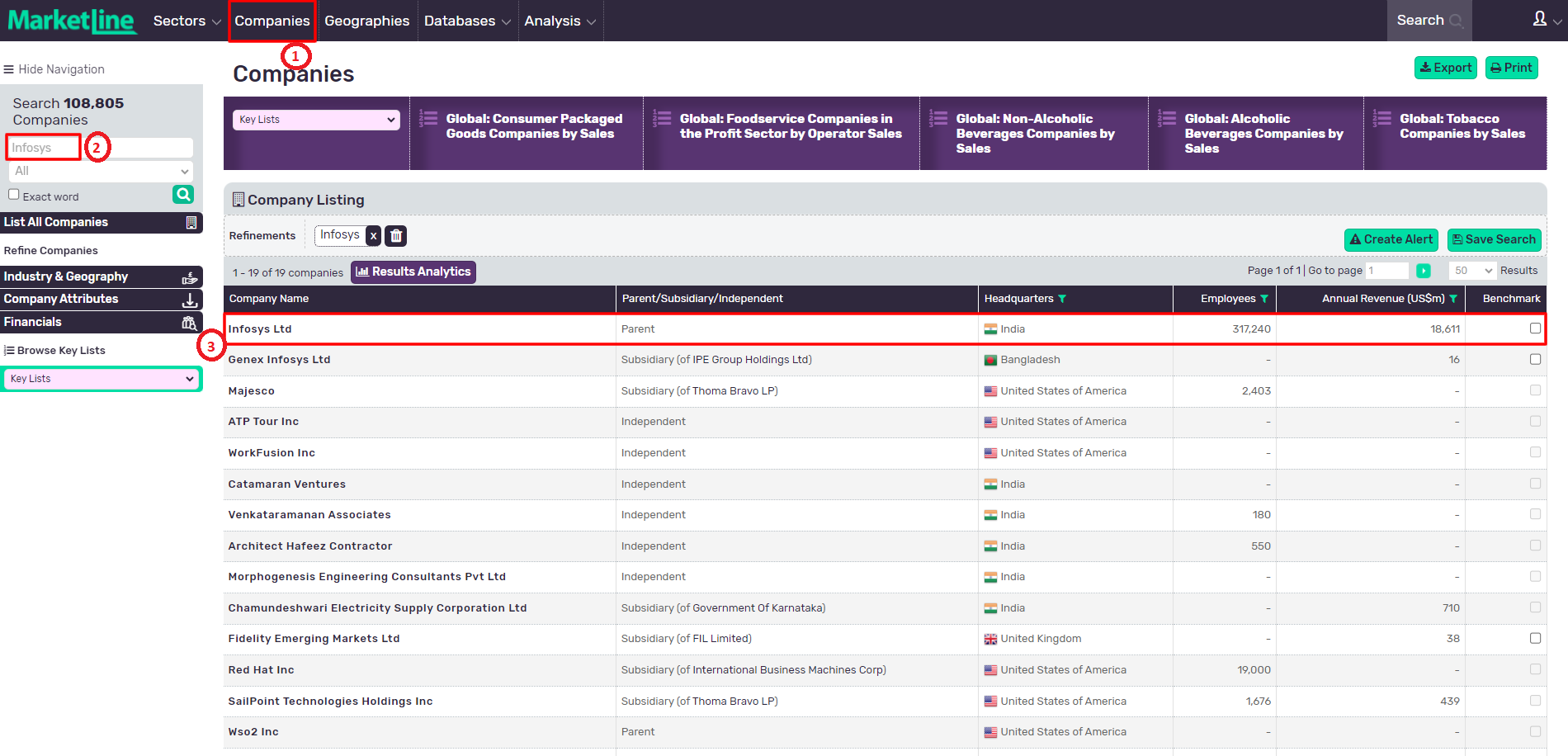Click the company search input field

[x=100, y=148]
